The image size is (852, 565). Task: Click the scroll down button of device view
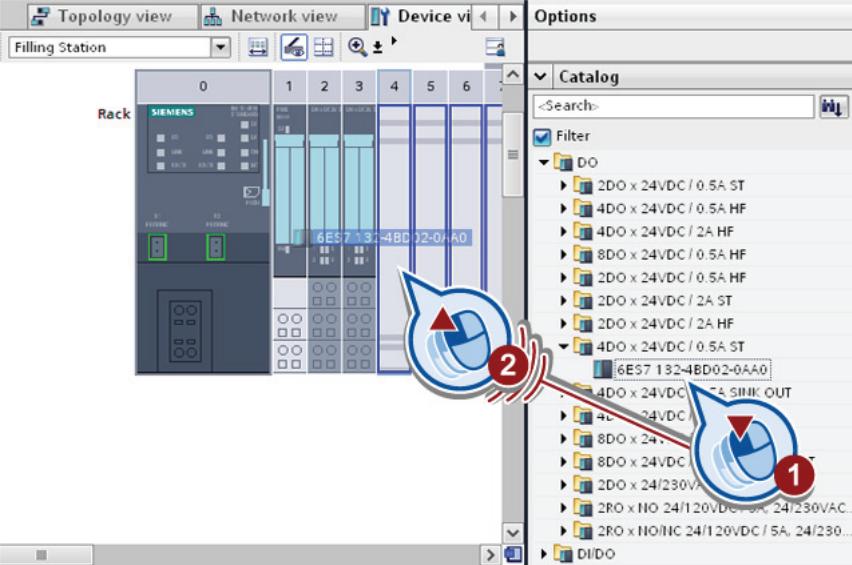click(512, 532)
